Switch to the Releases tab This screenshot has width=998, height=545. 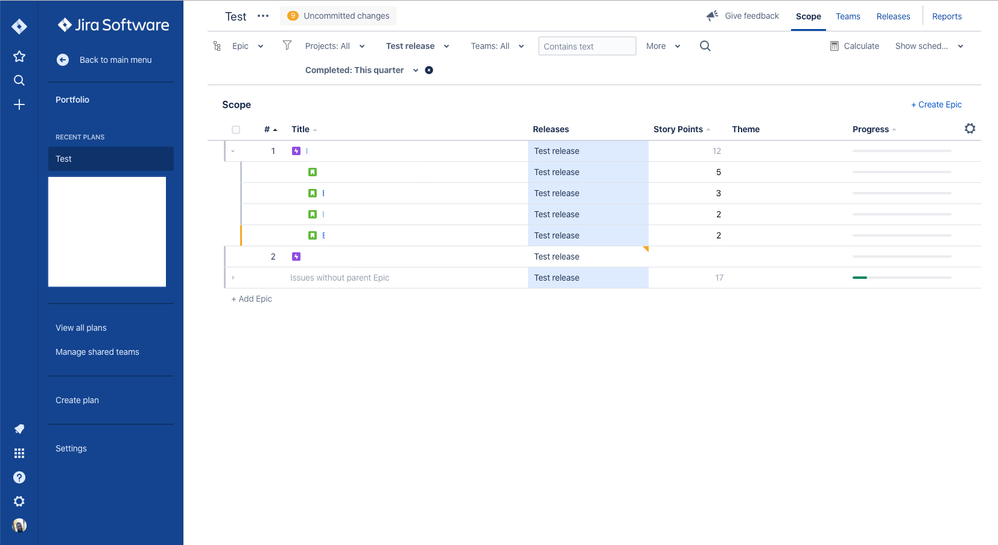[x=893, y=16]
